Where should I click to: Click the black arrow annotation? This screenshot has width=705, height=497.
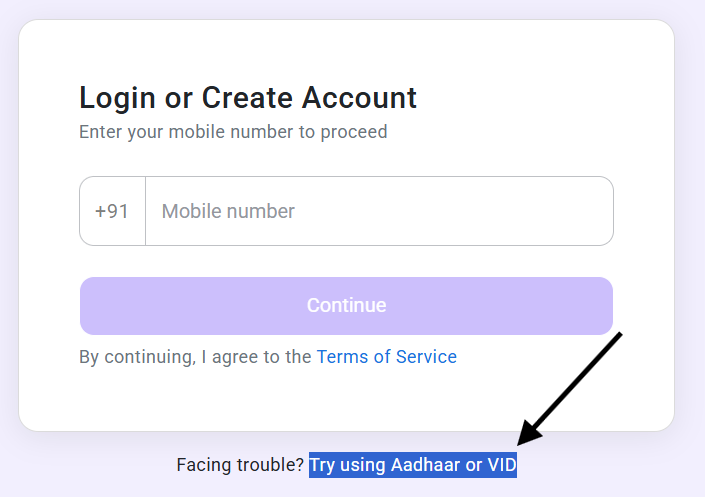(x=570, y=389)
